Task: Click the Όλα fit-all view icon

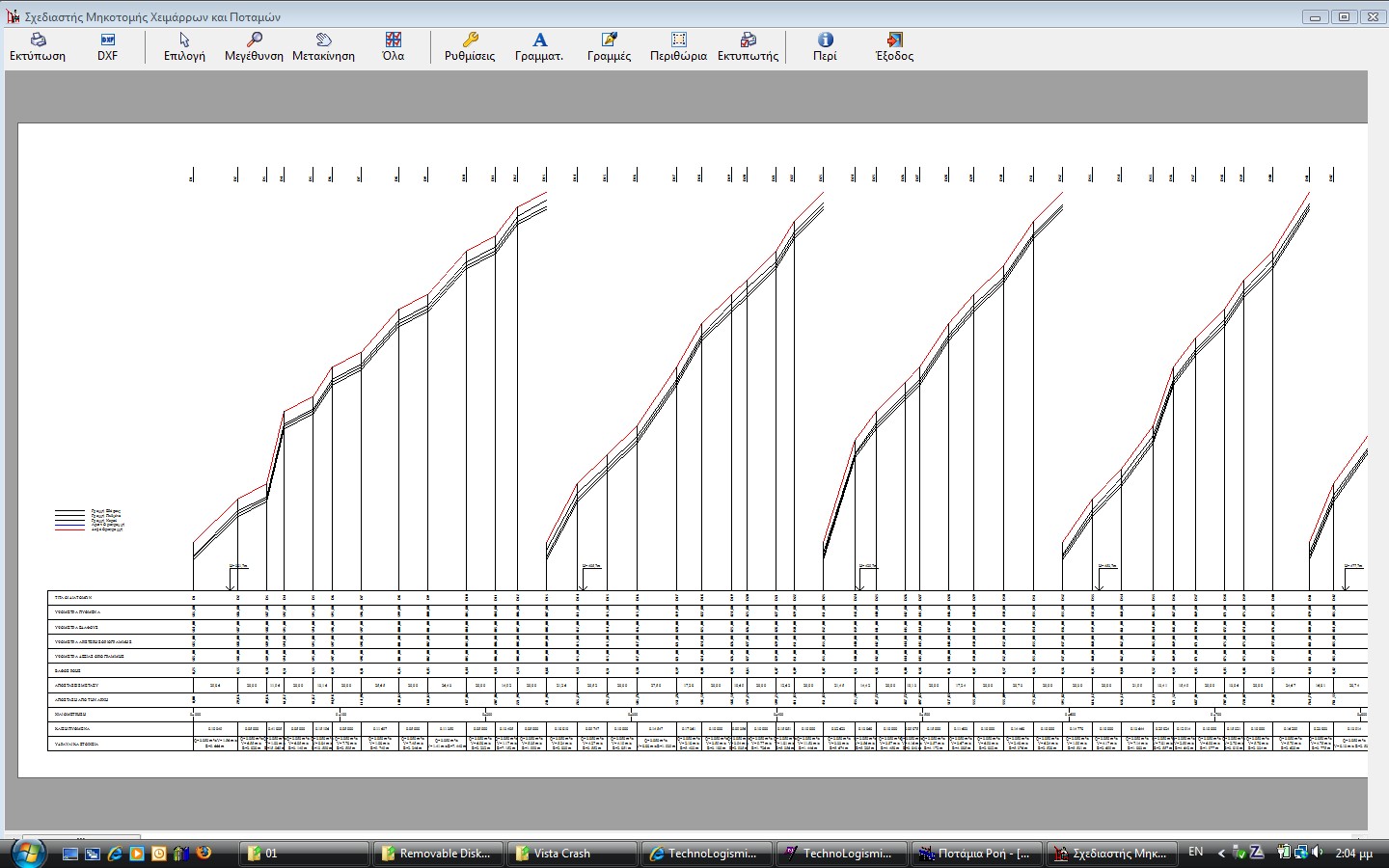Action: [393, 46]
